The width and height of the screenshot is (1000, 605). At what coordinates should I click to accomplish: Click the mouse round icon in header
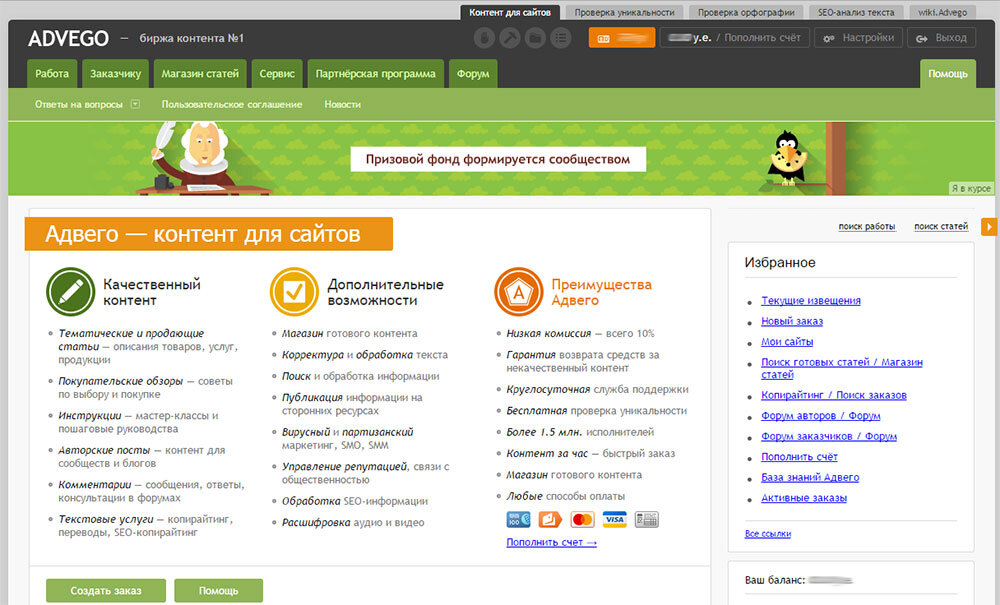click(484, 38)
